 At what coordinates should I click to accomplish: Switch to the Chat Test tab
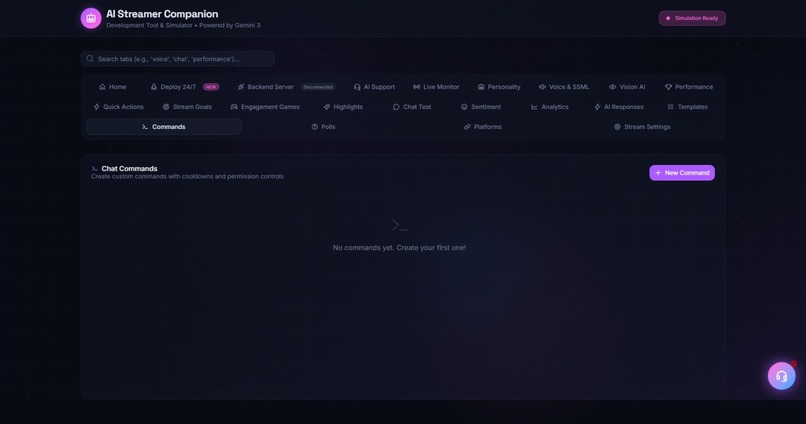tap(412, 107)
